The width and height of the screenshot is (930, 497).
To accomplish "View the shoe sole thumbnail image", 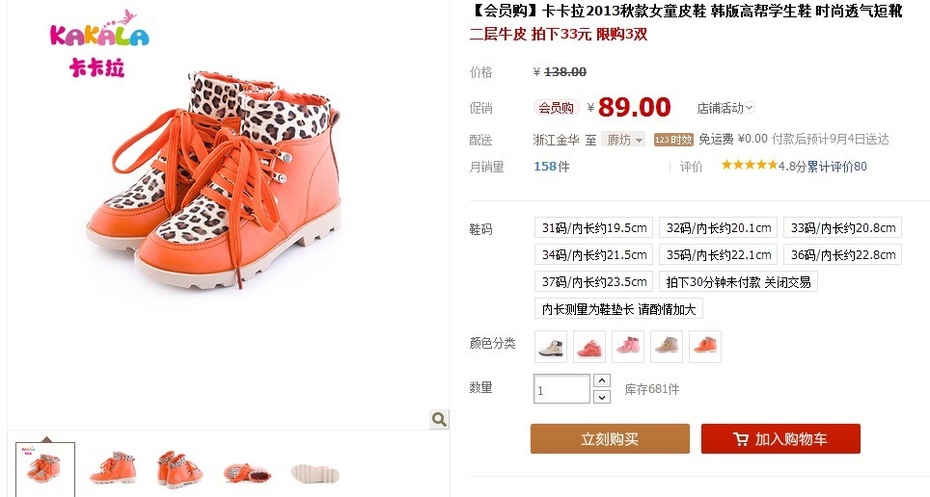I will [315, 473].
